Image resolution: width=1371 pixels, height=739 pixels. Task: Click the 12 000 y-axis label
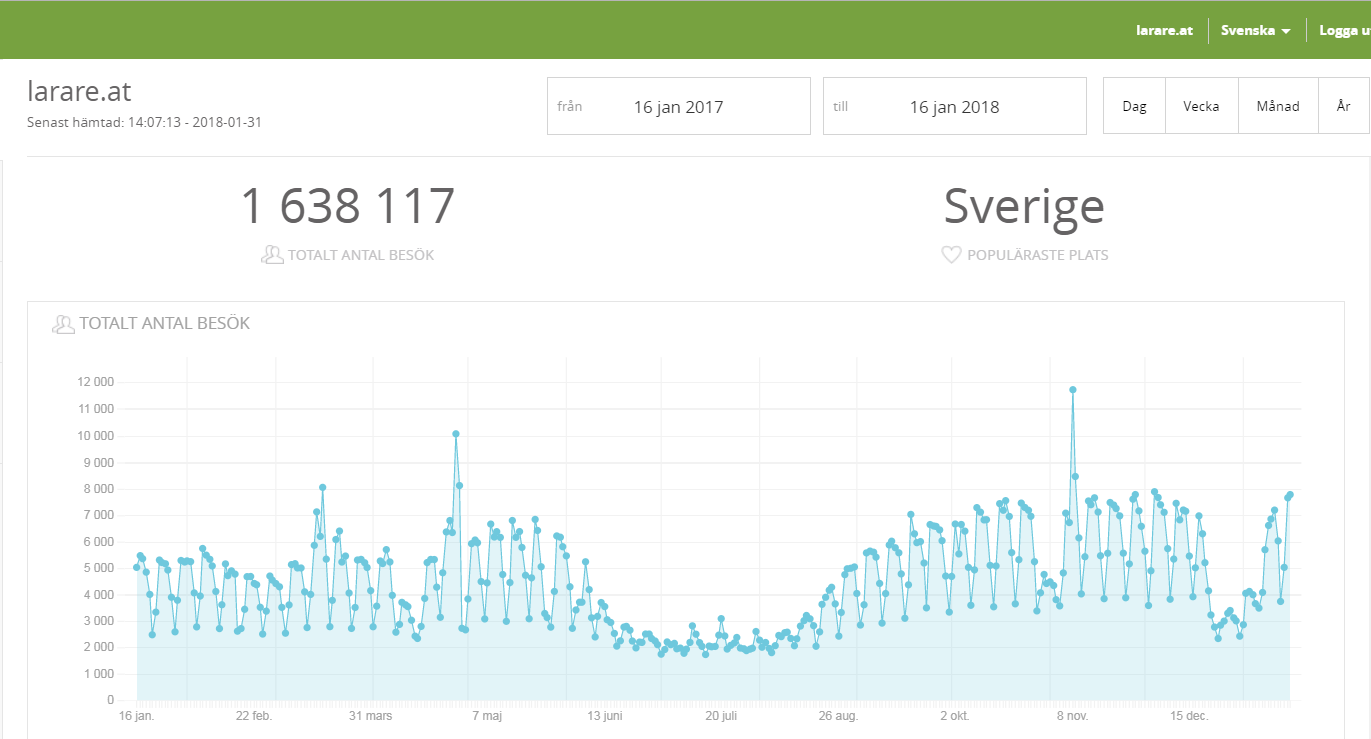95,382
